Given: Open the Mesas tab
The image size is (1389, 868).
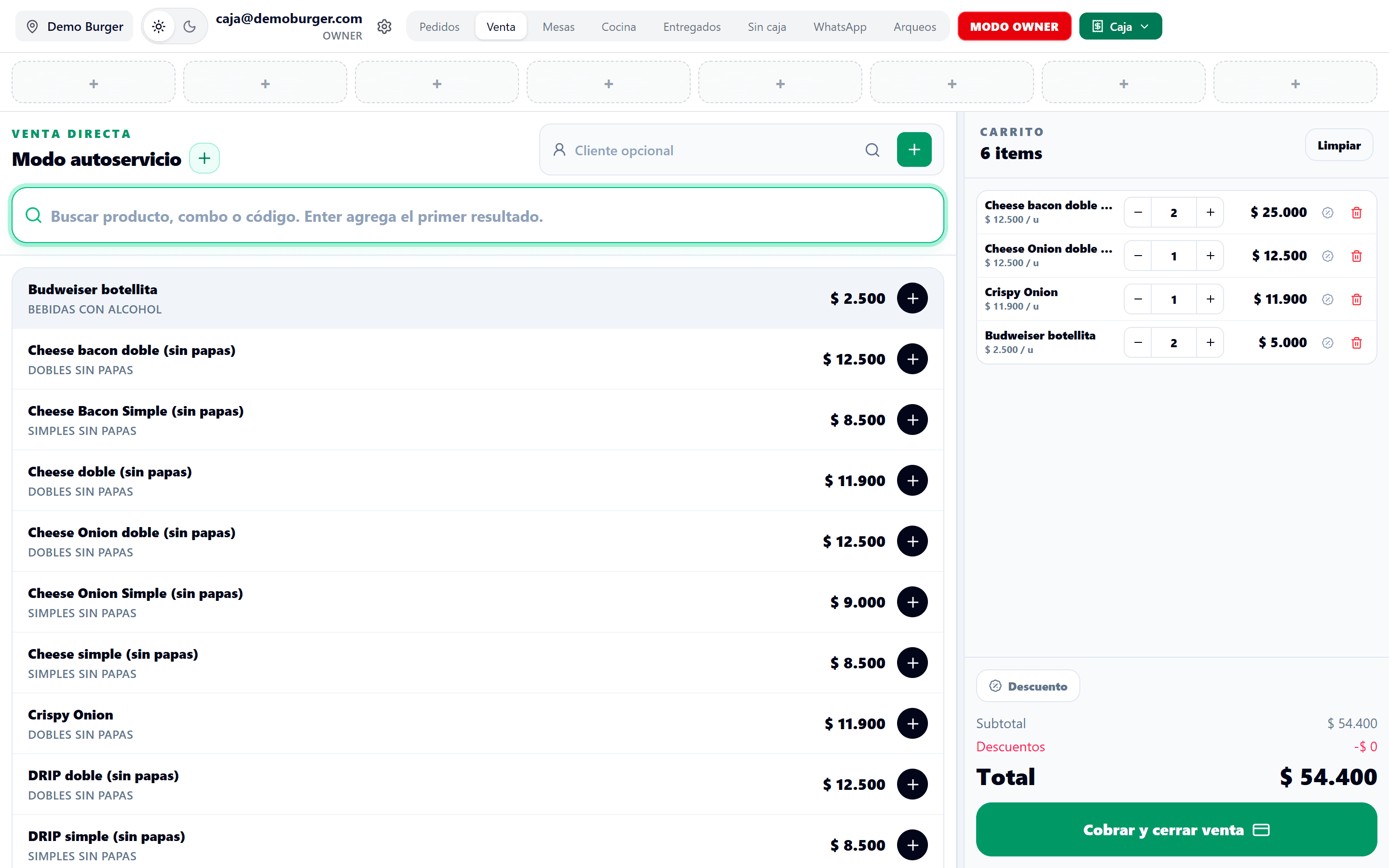Looking at the screenshot, I should [x=558, y=27].
